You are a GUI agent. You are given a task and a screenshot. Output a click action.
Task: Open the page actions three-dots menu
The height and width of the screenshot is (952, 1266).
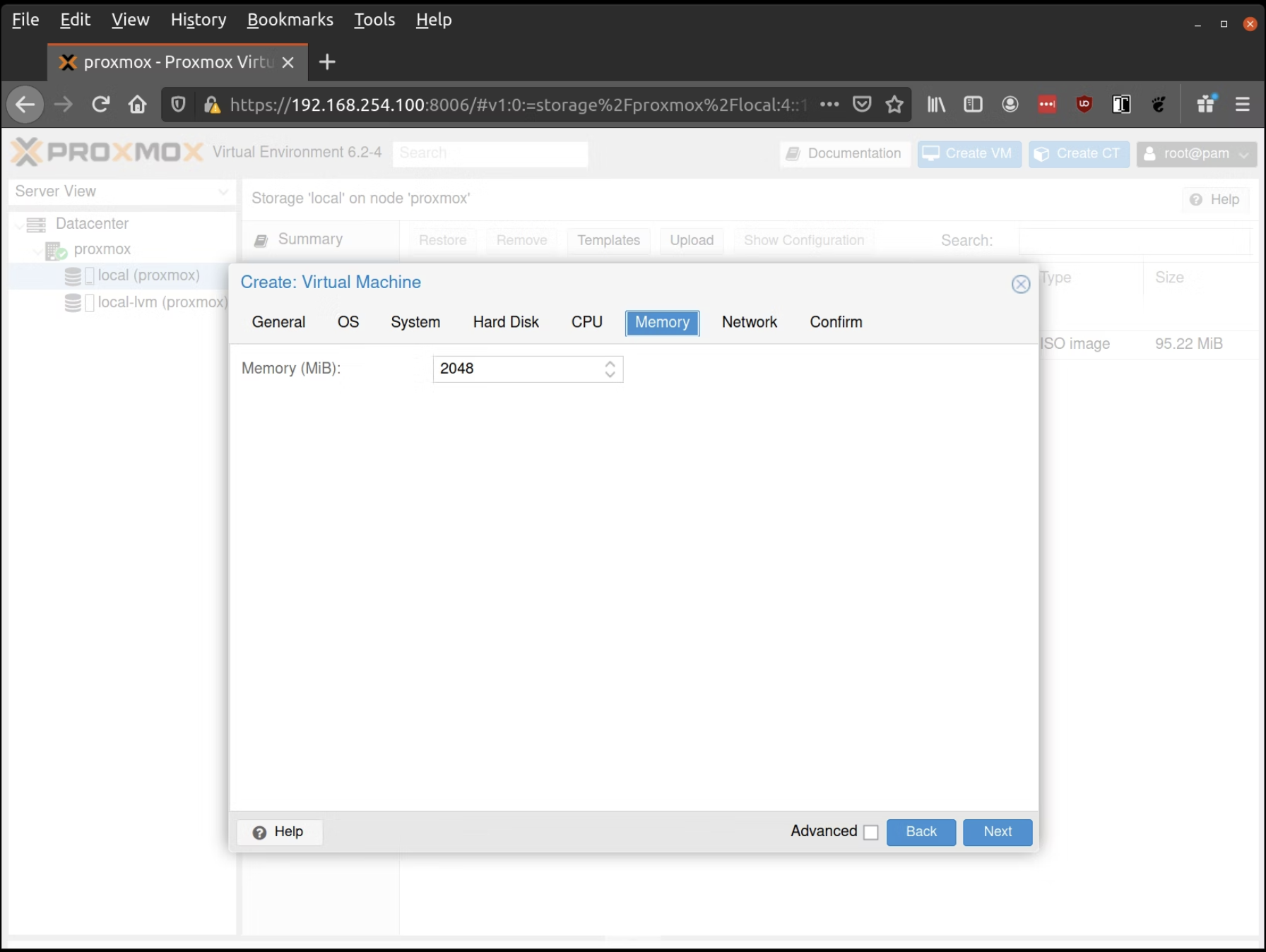[x=829, y=105]
